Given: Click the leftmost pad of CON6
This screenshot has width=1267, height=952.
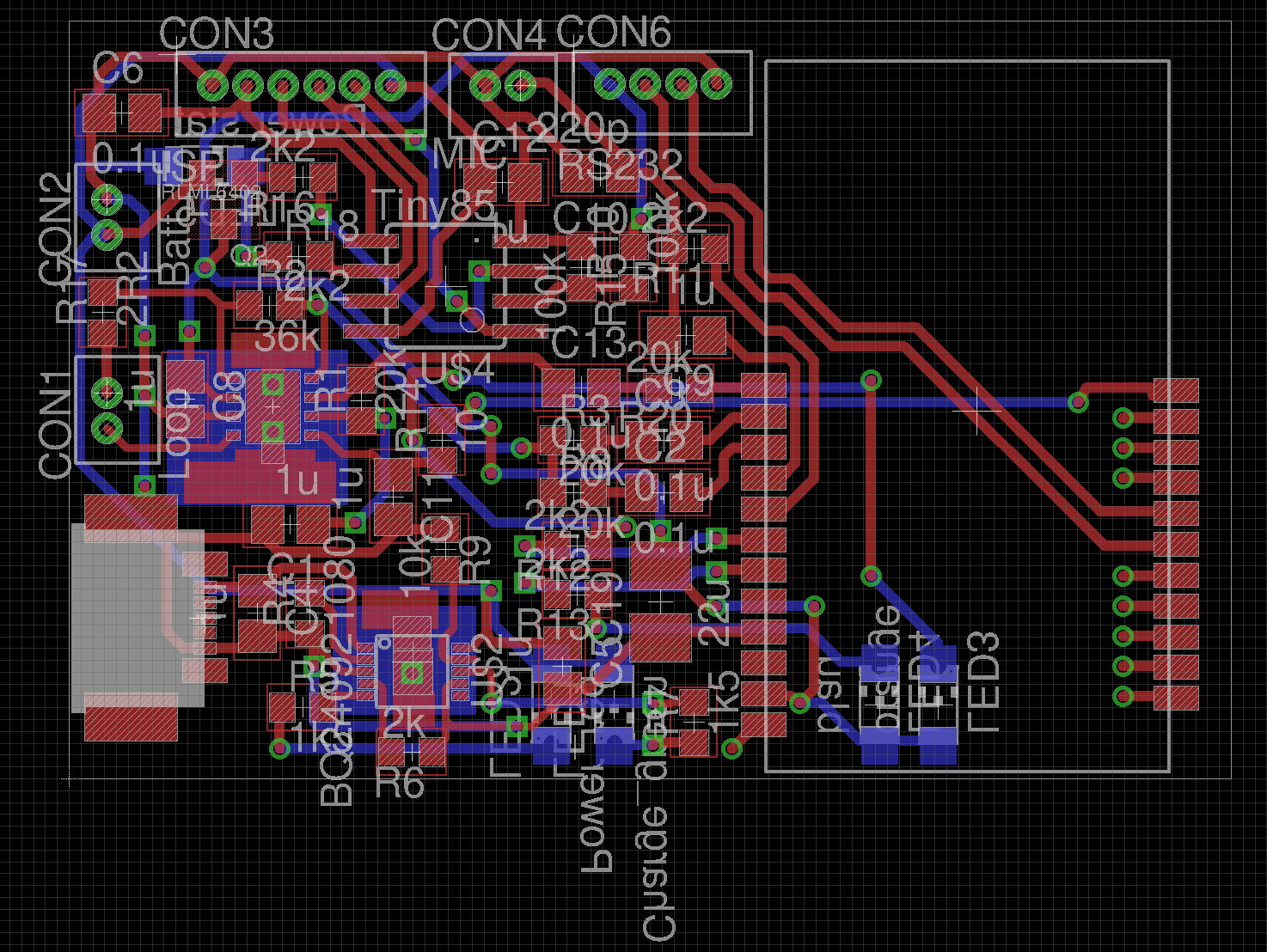Looking at the screenshot, I should coord(609,84).
